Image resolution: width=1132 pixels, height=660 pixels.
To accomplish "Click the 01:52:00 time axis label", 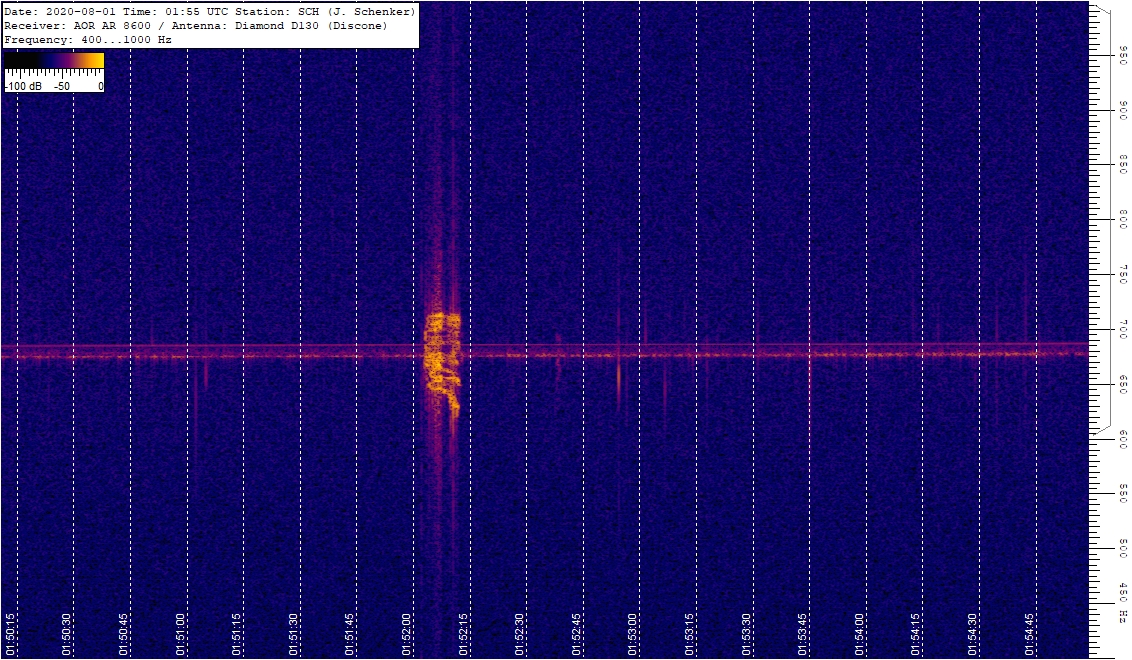I will (407, 636).
